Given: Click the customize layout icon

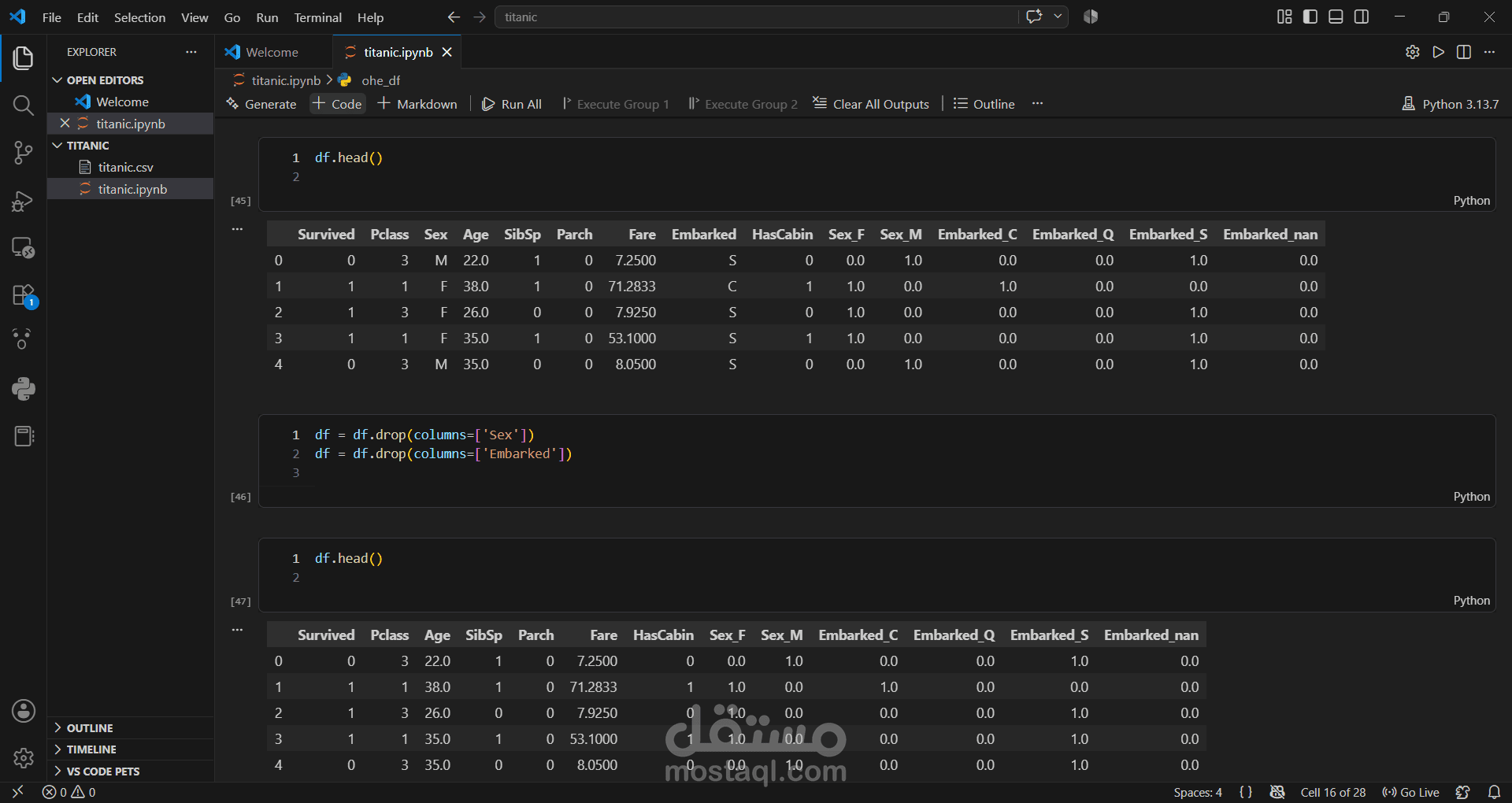Looking at the screenshot, I should (1284, 17).
